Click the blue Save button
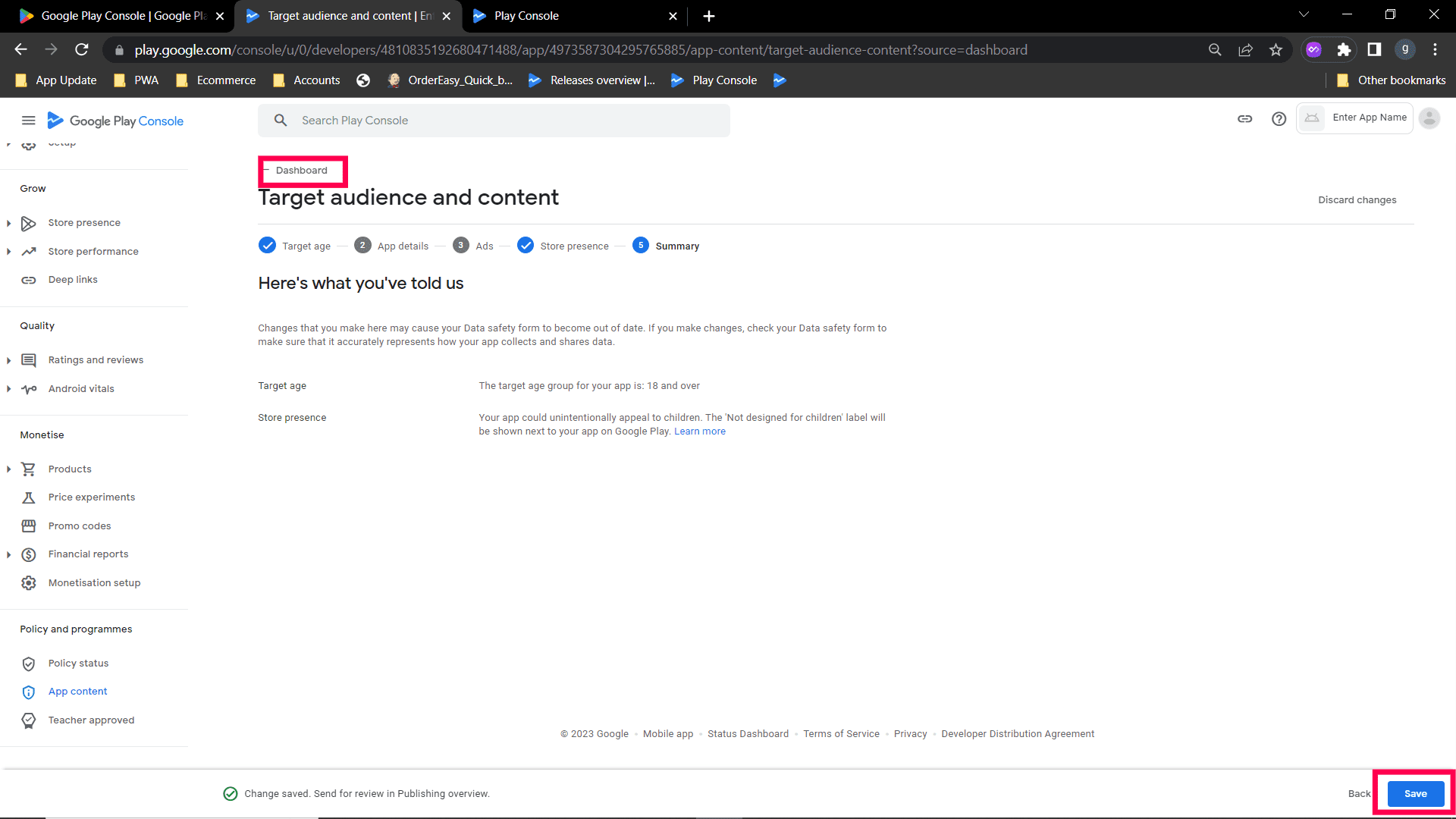1456x819 pixels. click(1415, 794)
